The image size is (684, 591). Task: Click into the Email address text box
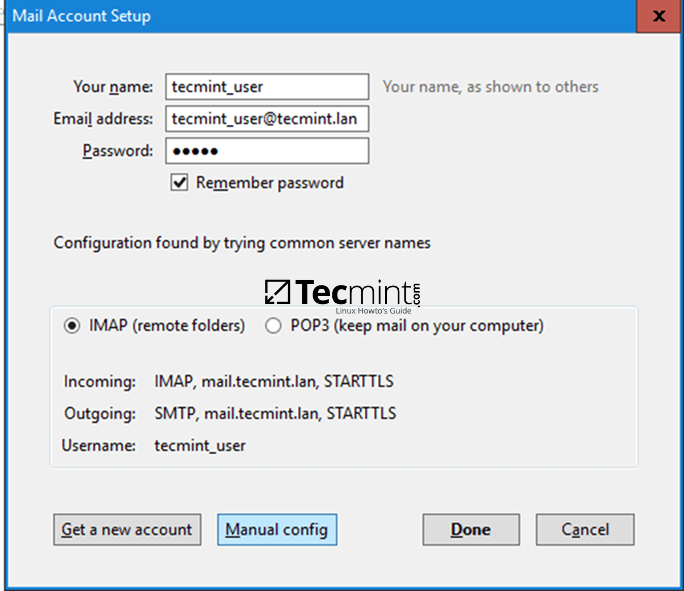(x=266, y=119)
